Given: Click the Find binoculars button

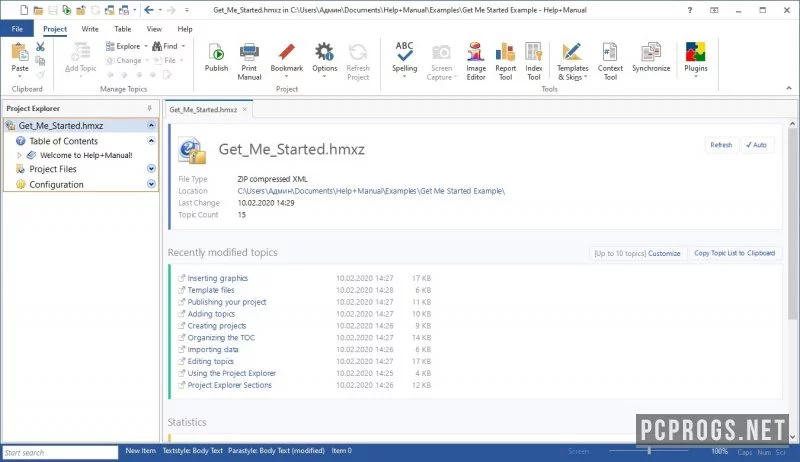Looking at the screenshot, I should point(165,46).
